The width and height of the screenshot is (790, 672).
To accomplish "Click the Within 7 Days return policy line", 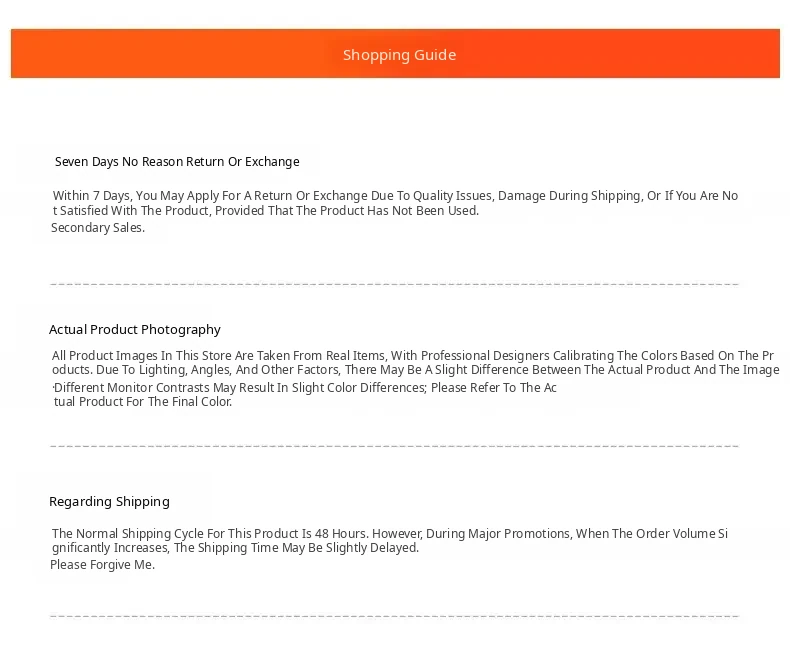I will [395, 195].
